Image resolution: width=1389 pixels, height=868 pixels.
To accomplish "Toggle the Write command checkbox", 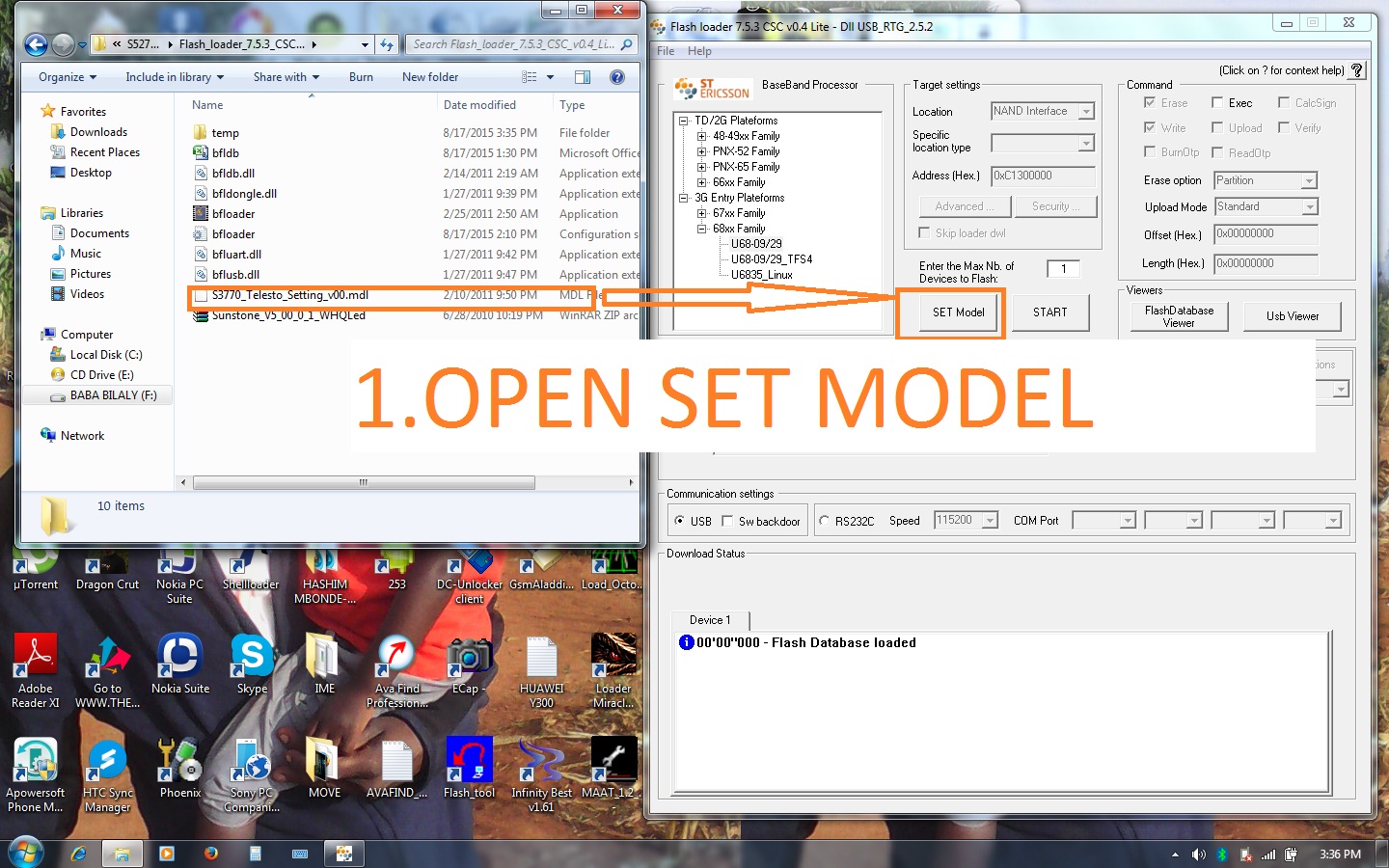I will click(x=1150, y=127).
